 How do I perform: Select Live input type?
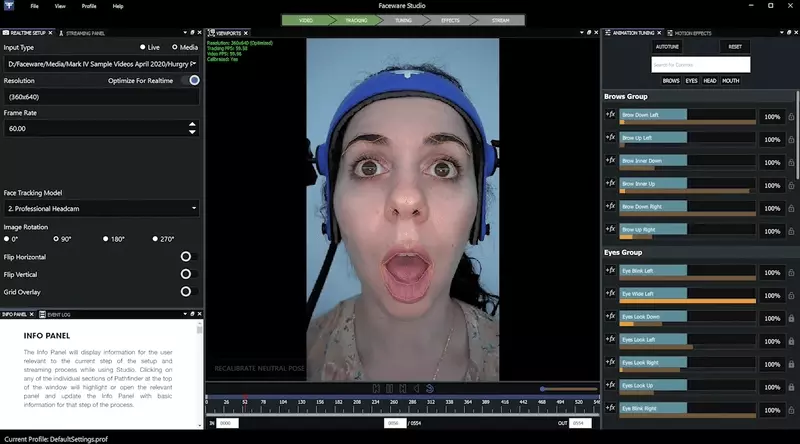coord(143,47)
